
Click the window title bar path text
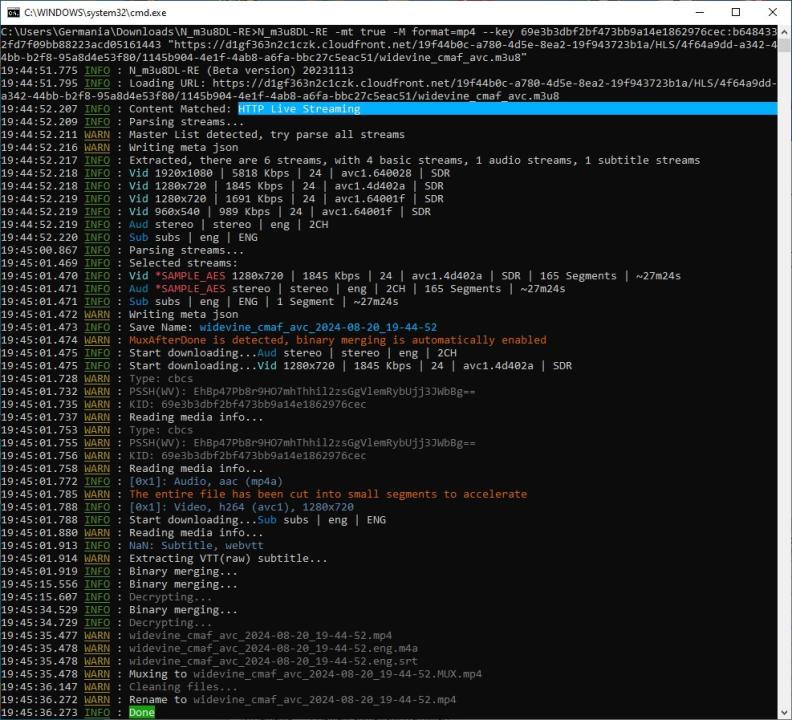pyautogui.click(x=97, y=12)
